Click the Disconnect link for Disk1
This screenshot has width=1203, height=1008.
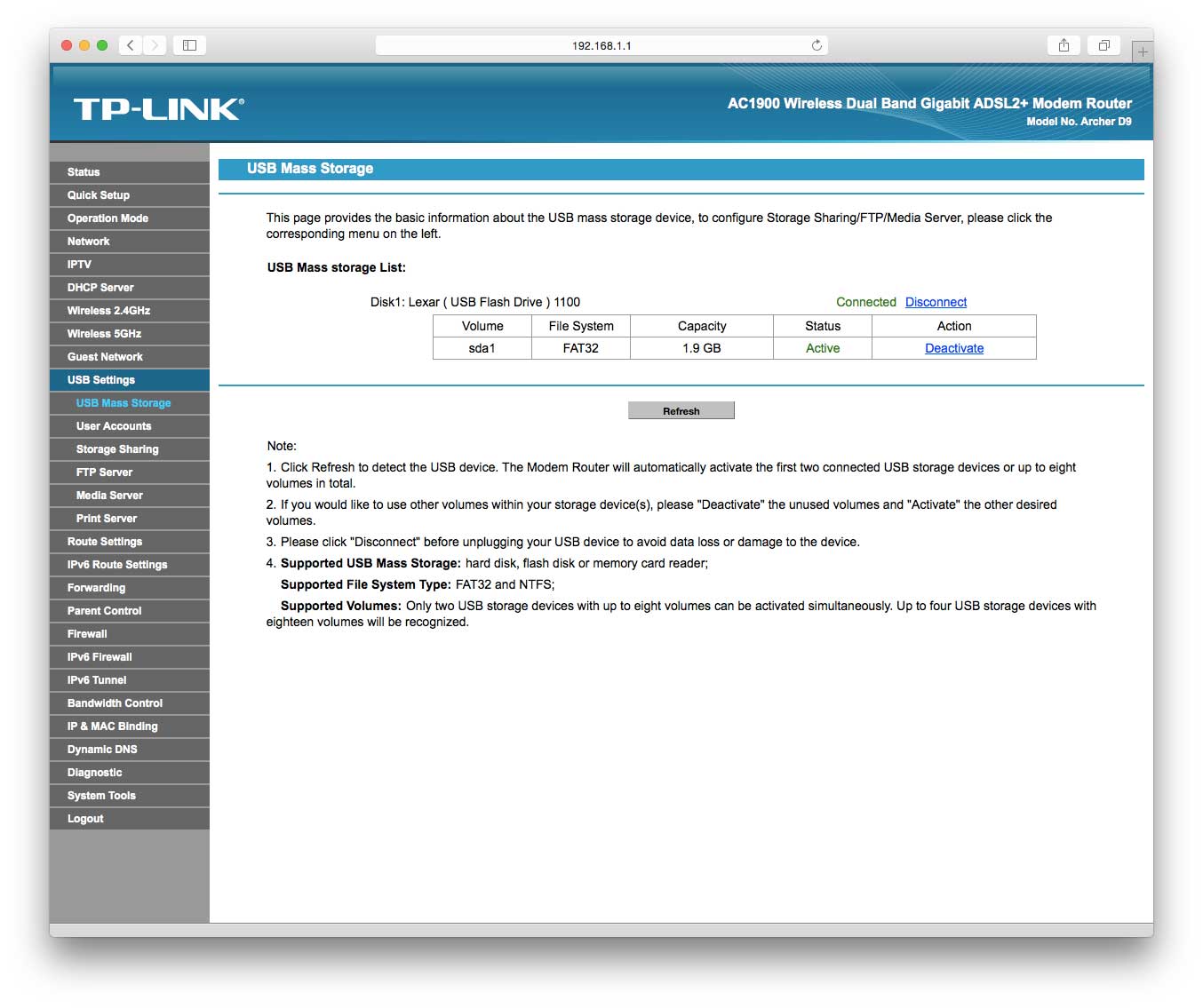click(936, 302)
